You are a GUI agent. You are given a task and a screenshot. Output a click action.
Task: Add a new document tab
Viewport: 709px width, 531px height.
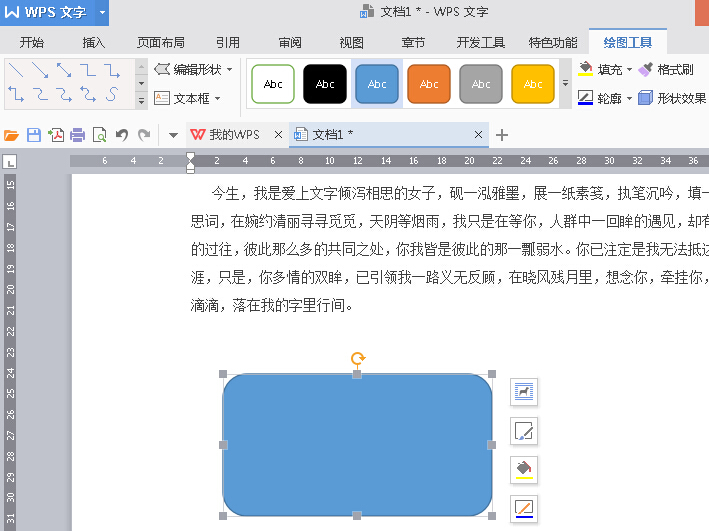click(x=502, y=135)
